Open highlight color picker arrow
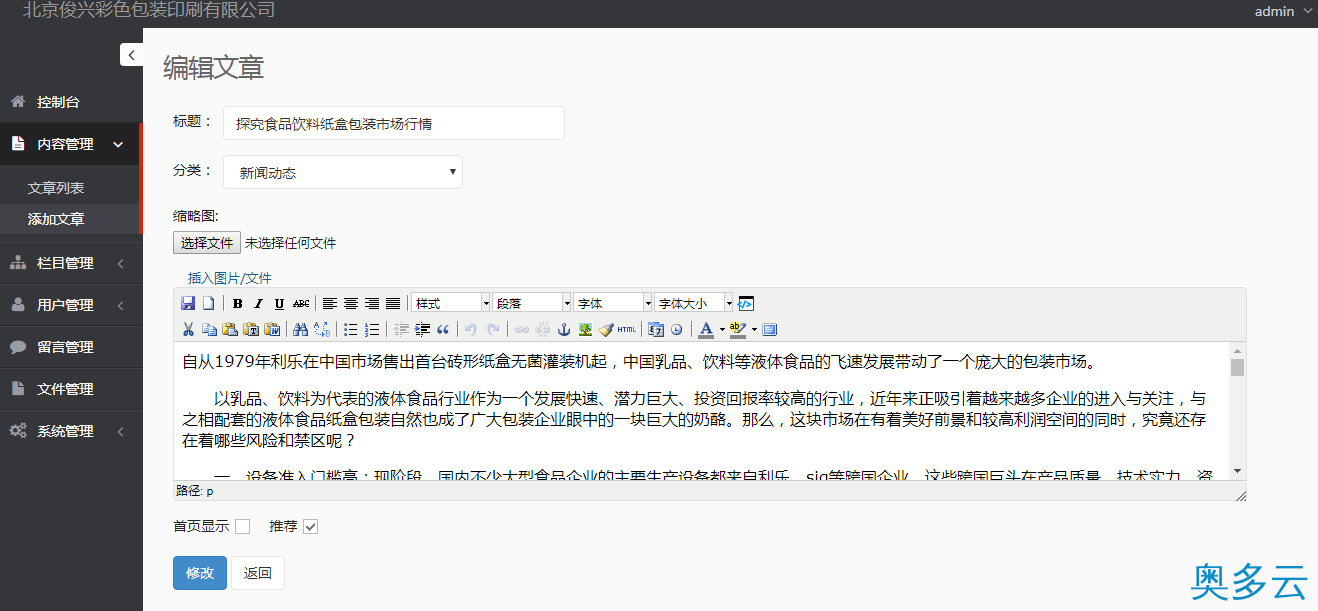 754,329
